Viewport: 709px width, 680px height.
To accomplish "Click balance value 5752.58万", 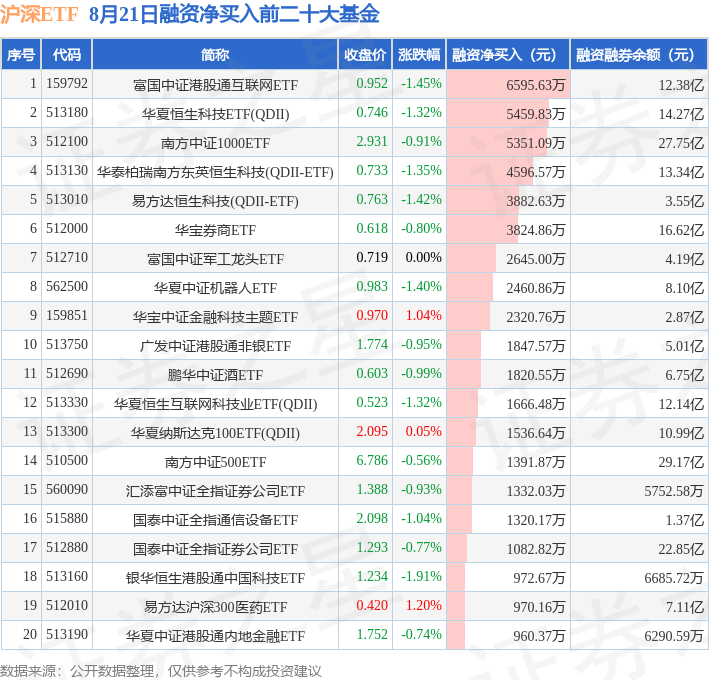I will [674, 491].
